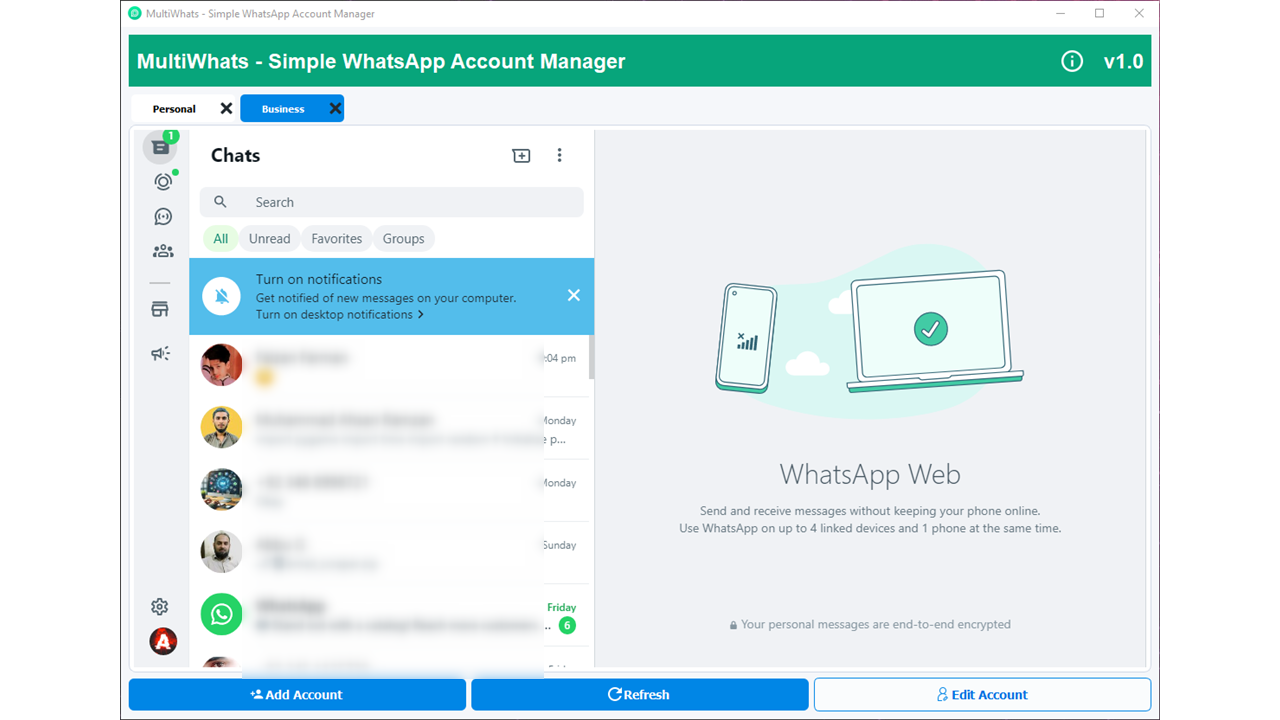View archived chats via the archive icon
The height and width of the screenshot is (720, 1280).
(x=160, y=309)
